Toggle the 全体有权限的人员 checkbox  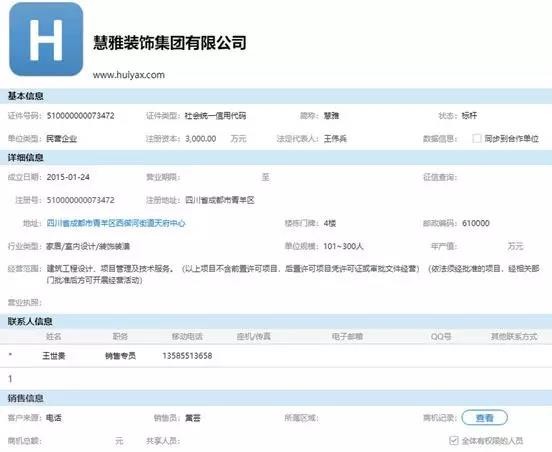pos(454,440)
